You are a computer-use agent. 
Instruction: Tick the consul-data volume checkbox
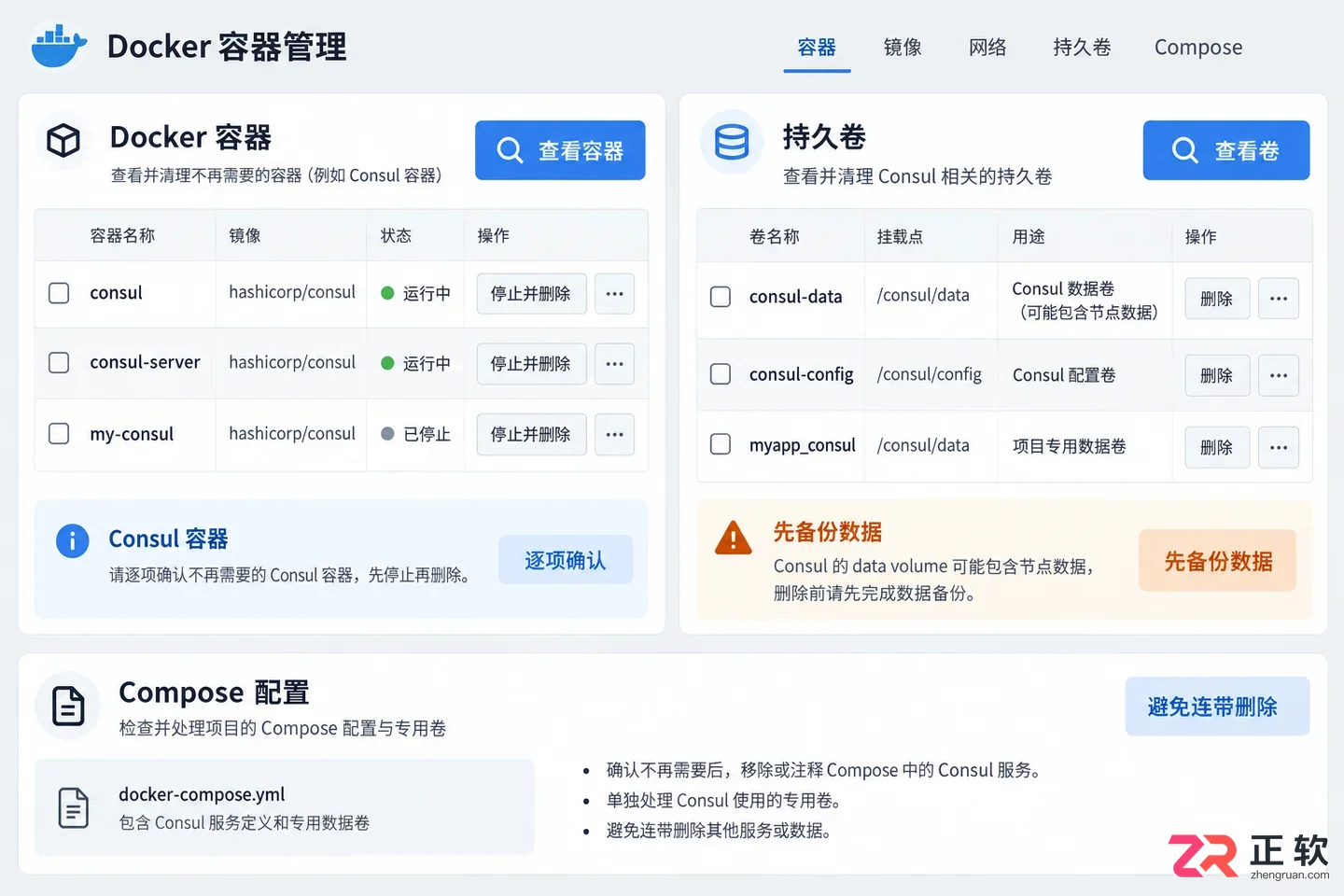coord(721,297)
